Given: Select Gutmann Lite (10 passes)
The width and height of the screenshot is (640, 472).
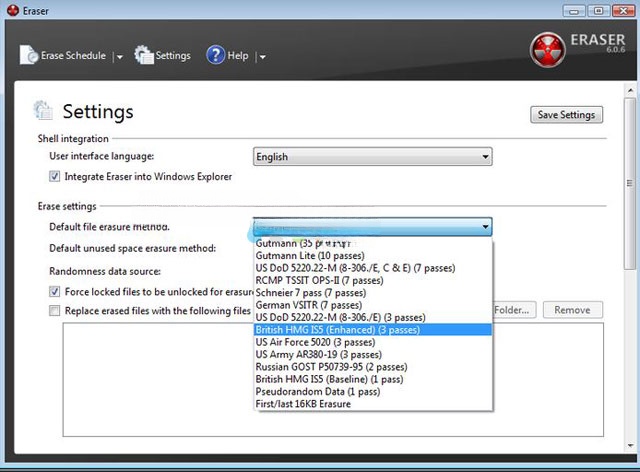Looking at the screenshot, I should pos(373,256).
